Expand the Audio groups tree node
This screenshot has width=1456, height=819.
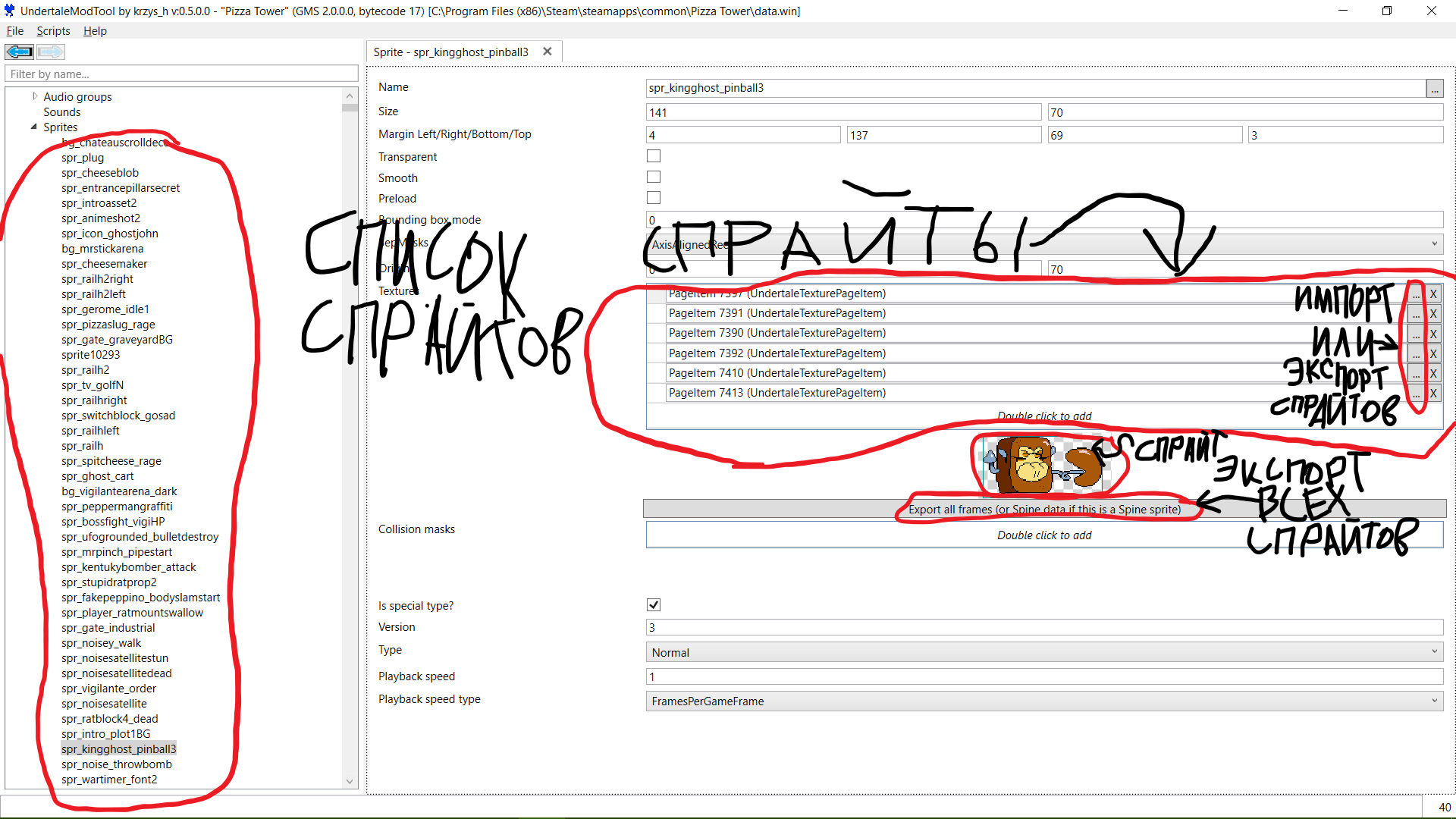(35, 96)
